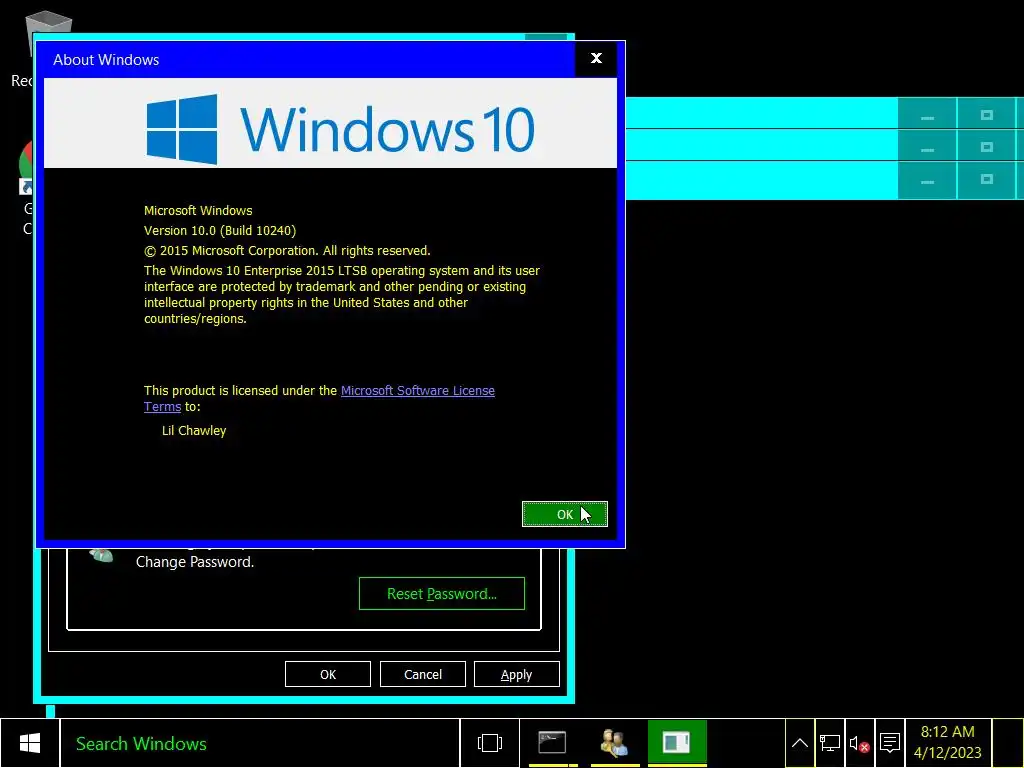Click Cancel in the user accounts dialog
Image resolution: width=1024 pixels, height=768 pixels.
pyautogui.click(x=423, y=674)
